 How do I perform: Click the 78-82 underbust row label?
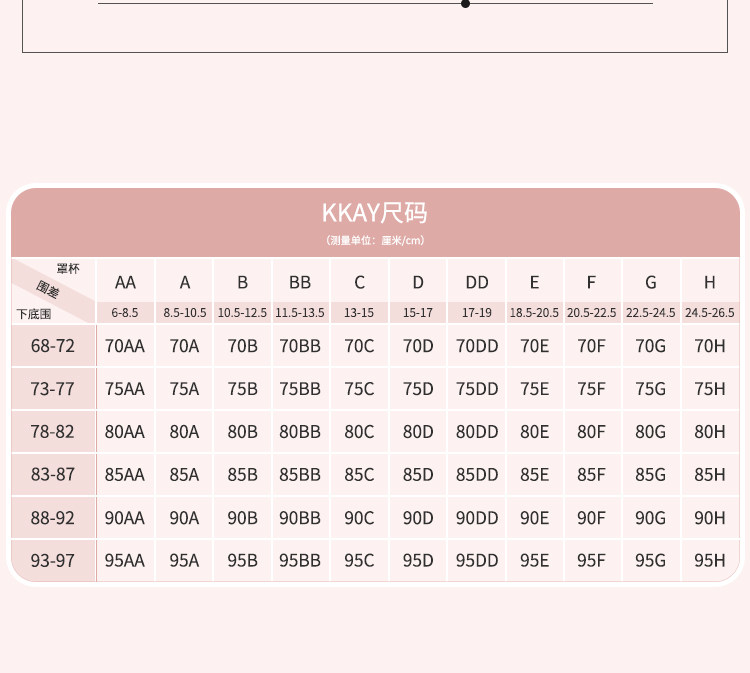(53, 431)
